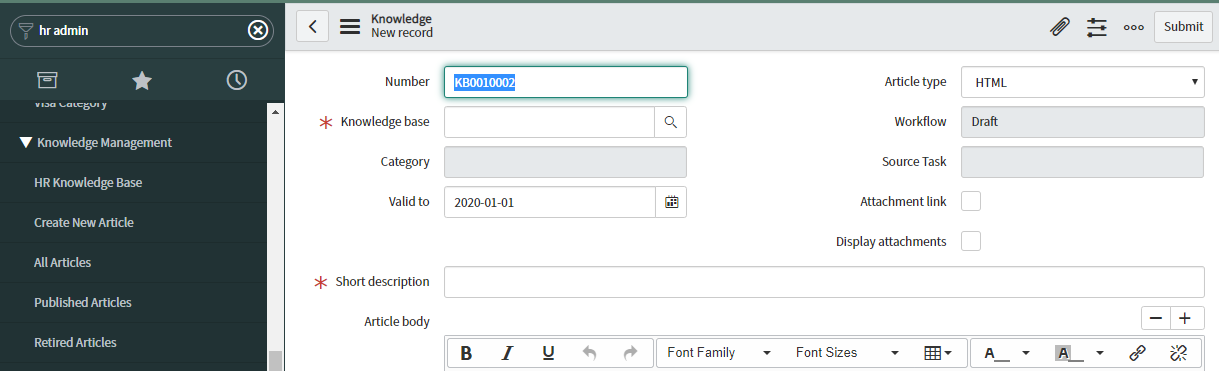Open the form context hamburger menu
This screenshot has width=1219, height=371.
click(x=350, y=27)
